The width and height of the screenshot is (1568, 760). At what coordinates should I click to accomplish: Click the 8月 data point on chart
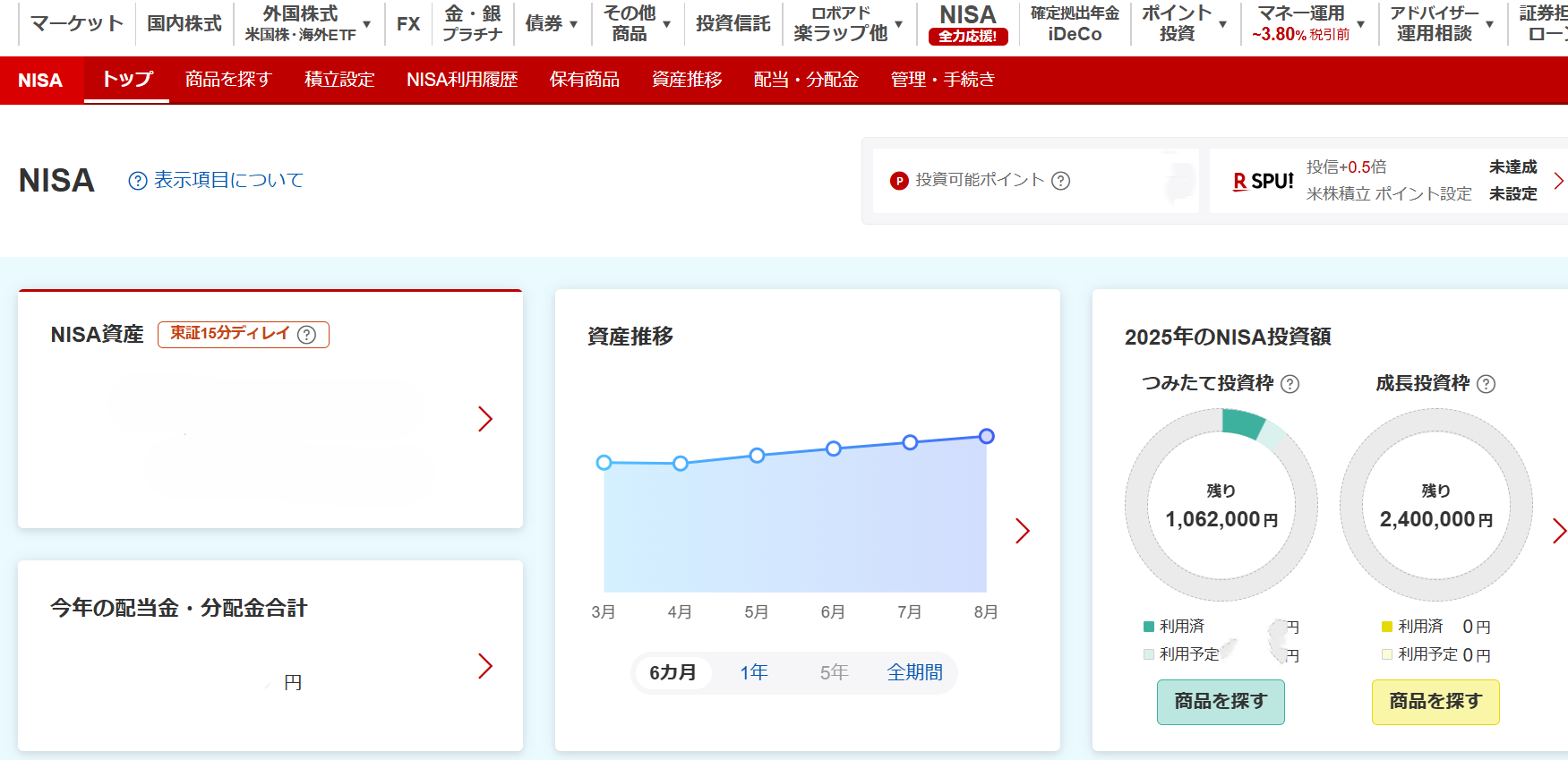point(986,436)
